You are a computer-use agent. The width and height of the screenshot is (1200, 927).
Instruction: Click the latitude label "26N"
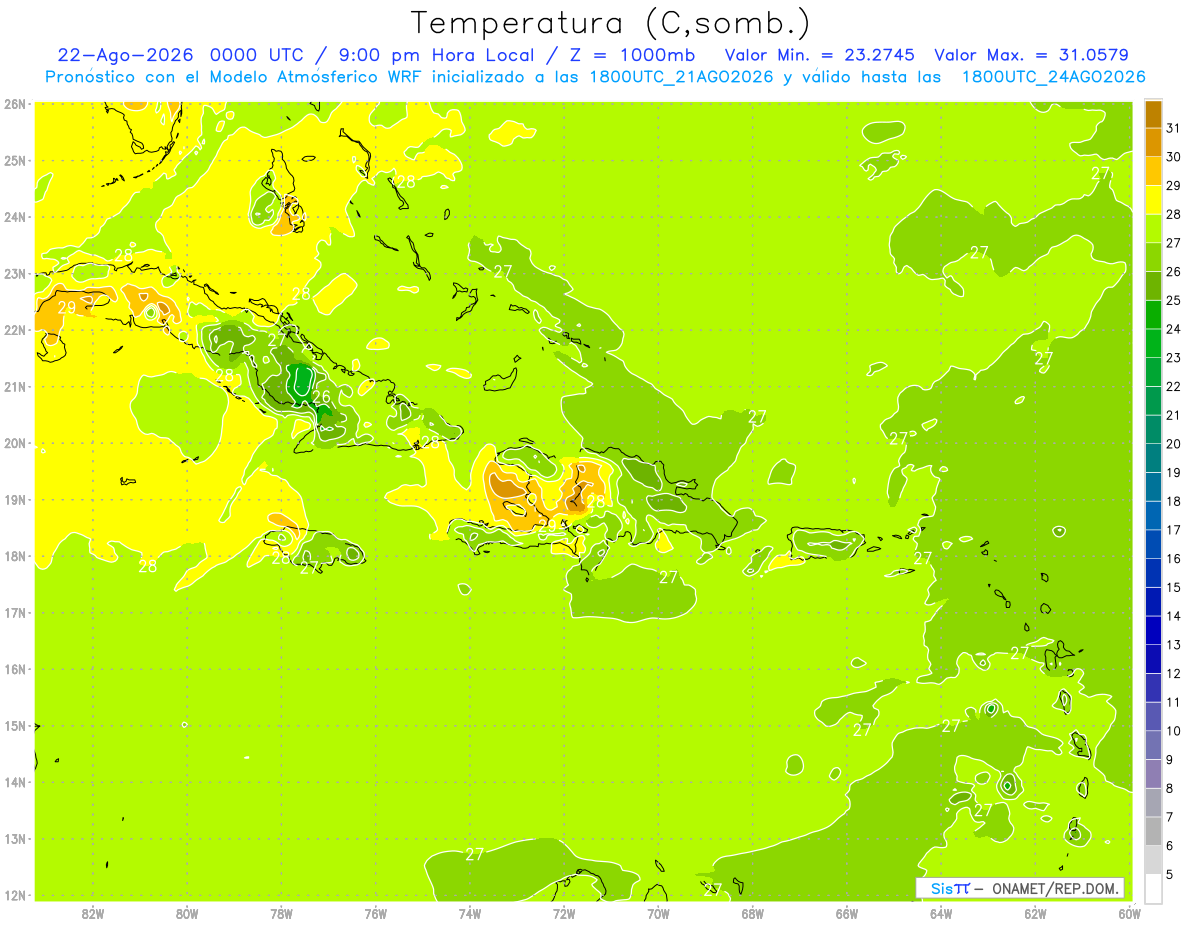pos(15,104)
